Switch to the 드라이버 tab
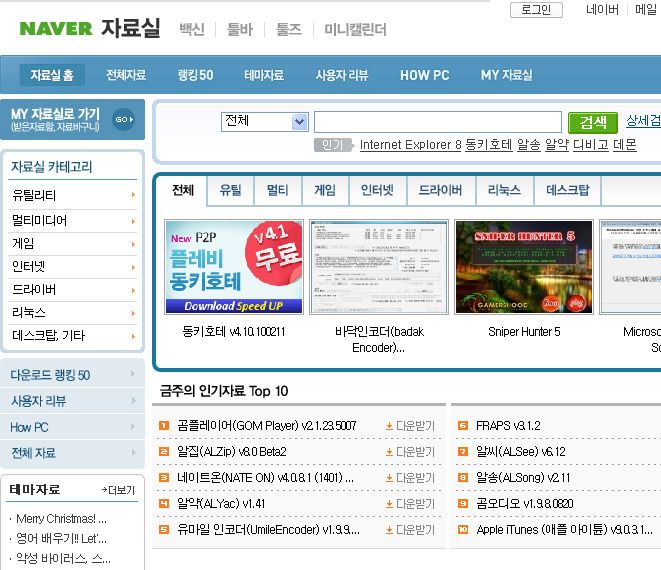This screenshot has width=661, height=570. pos(441,190)
